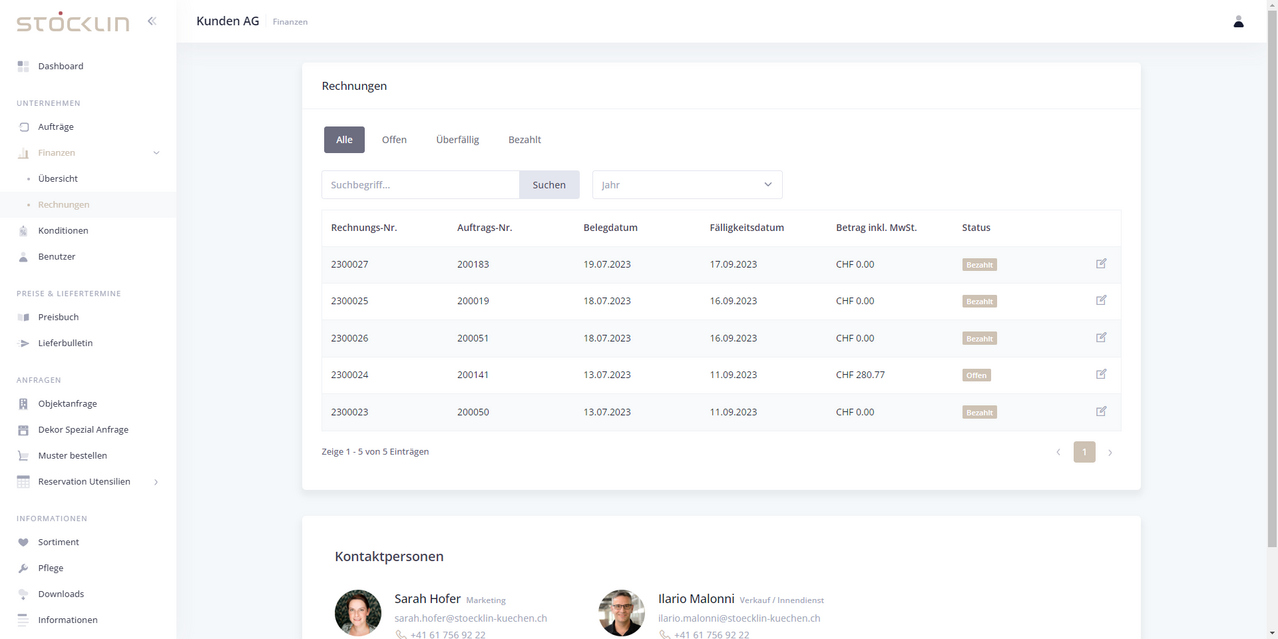The width and height of the screenshot is (1278, 639).
Task: Focus the Suchbegriff search field
Action: pyautogui.click(x=420, y=185)
